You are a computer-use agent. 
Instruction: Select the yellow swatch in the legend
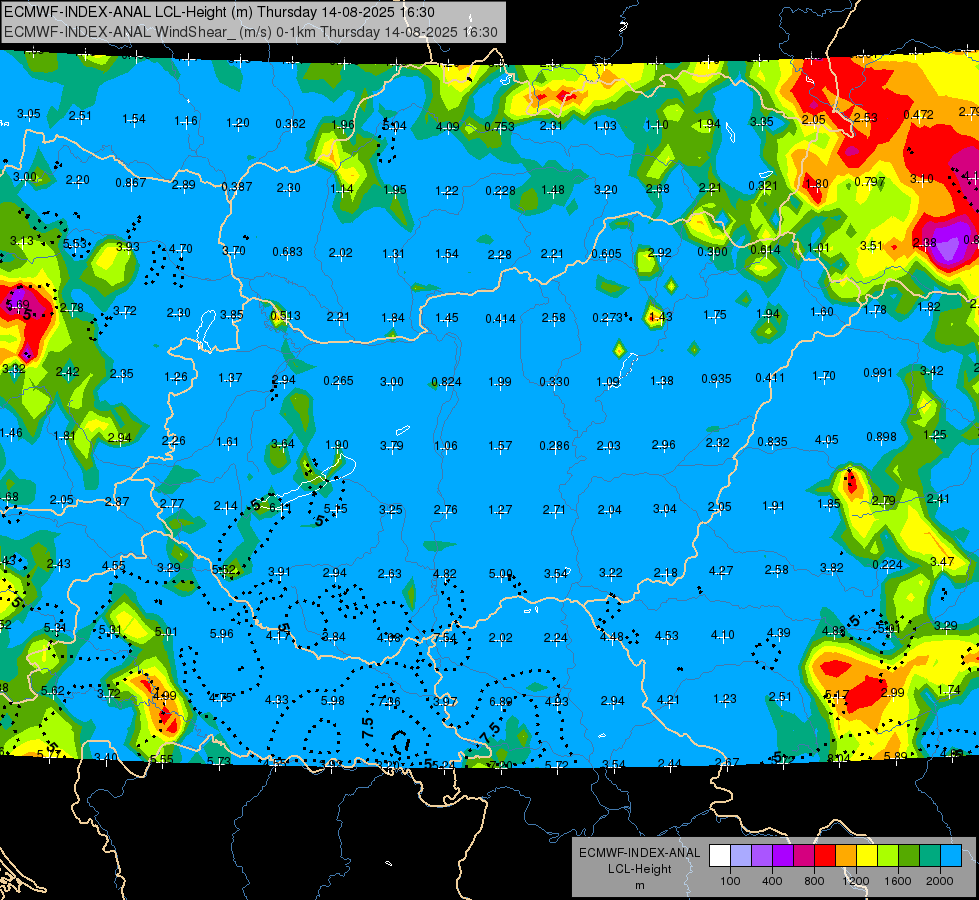(867, 856)
